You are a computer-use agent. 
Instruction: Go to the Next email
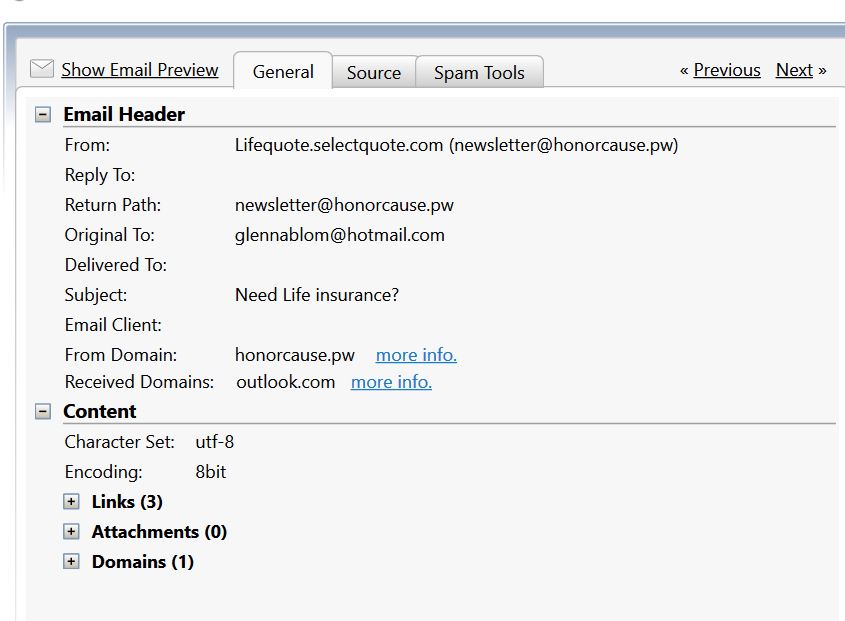794,70
